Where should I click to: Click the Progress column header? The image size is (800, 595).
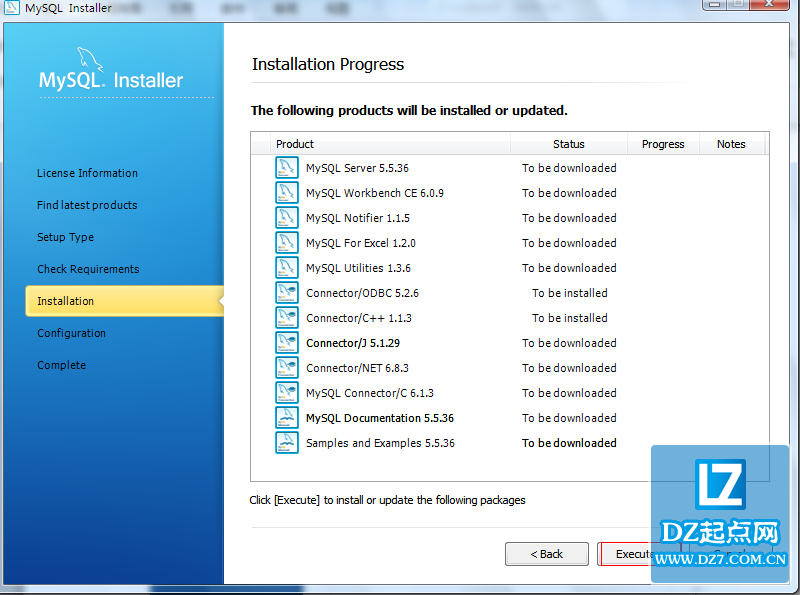click(663, 144)
